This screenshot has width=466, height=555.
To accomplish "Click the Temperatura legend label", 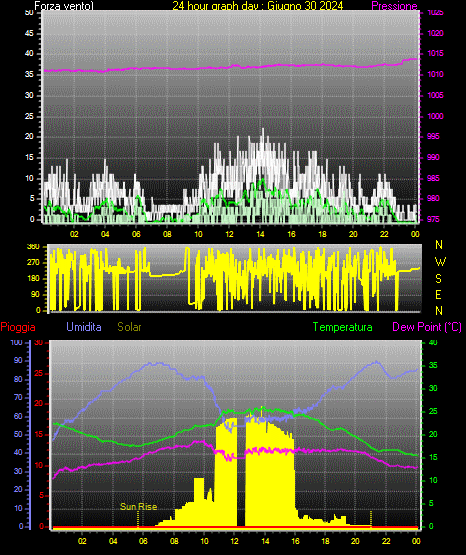I will (343, 327).
